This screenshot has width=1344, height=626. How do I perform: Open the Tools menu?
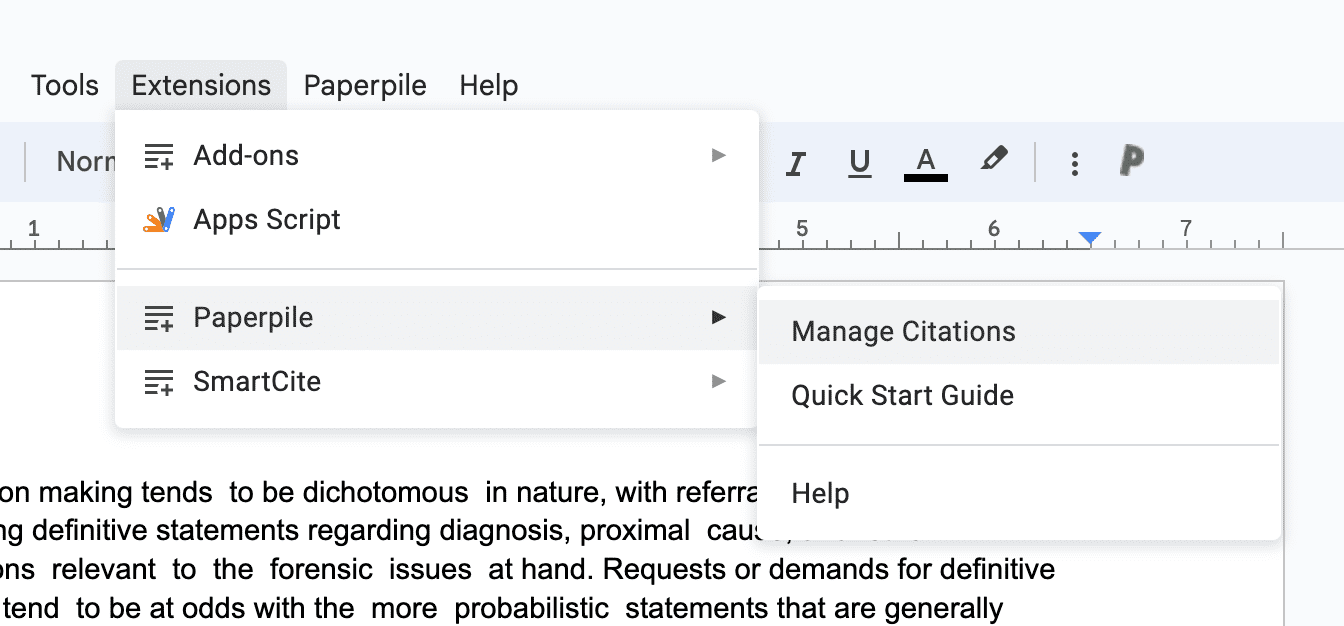(65, 86)
